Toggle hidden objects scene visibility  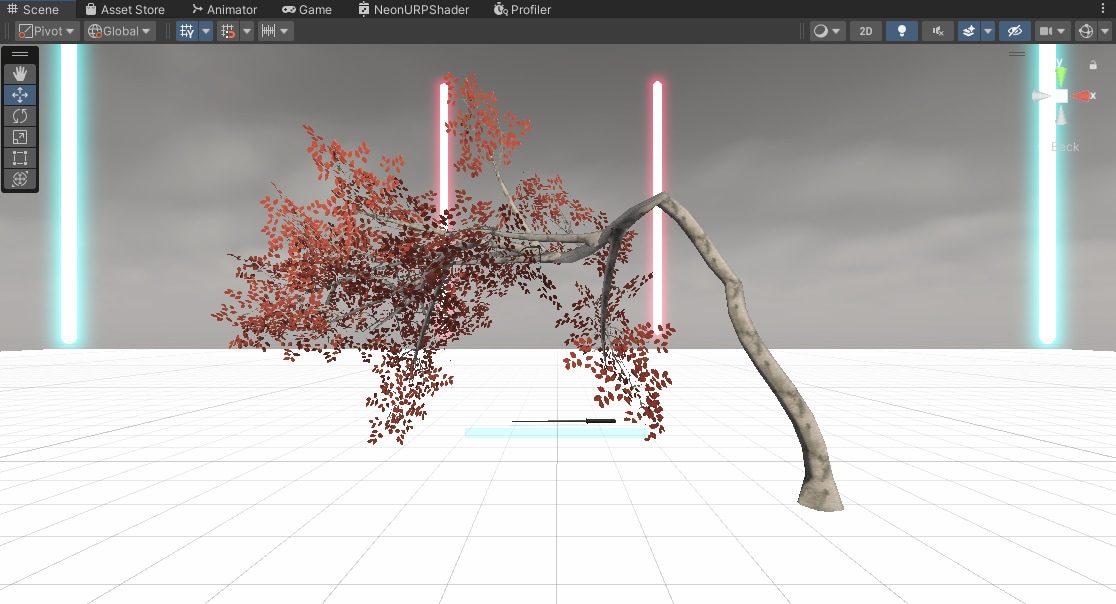point(1015,31)
